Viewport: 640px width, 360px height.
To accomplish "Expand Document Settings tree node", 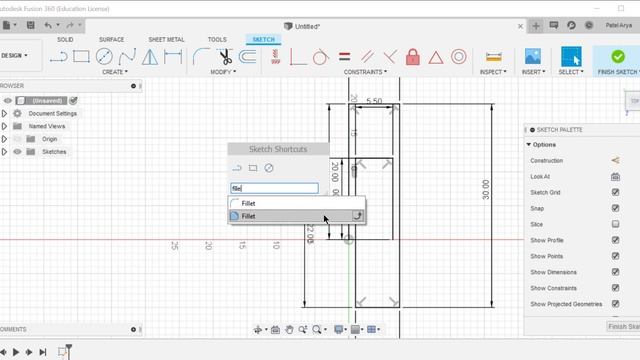I will (x=4, y=113).
